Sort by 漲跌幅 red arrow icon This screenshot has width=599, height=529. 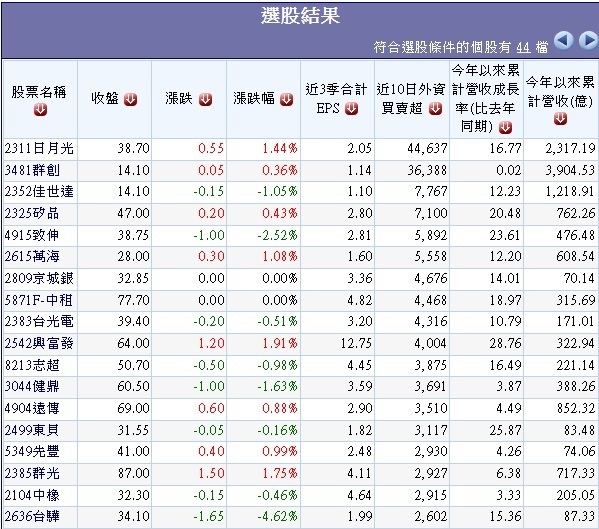point(286,99)
